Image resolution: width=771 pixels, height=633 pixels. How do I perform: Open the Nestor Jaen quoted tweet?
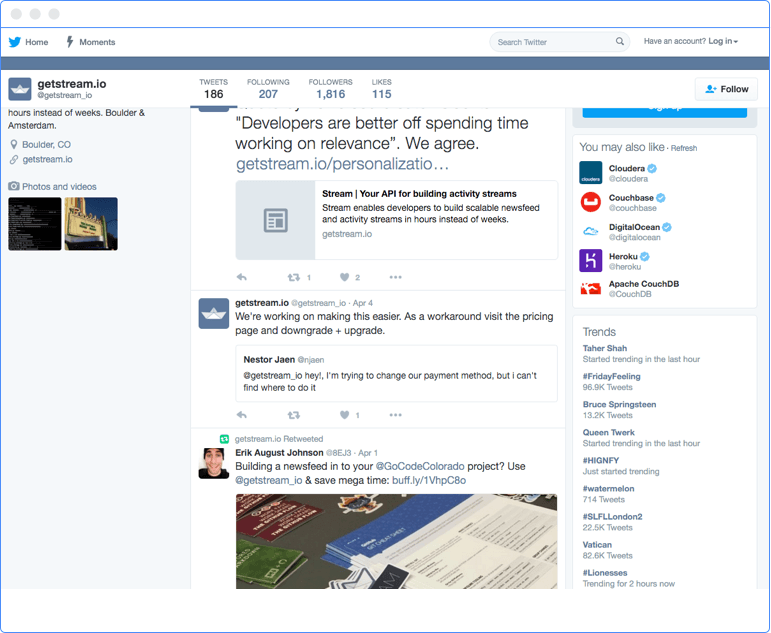coord(396,373)
